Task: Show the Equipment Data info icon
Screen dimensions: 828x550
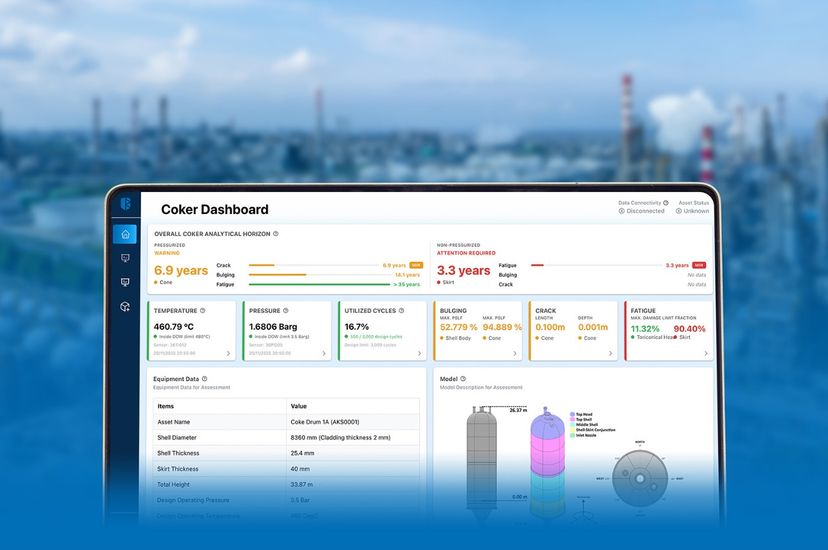Action: [x=204, y=379]
